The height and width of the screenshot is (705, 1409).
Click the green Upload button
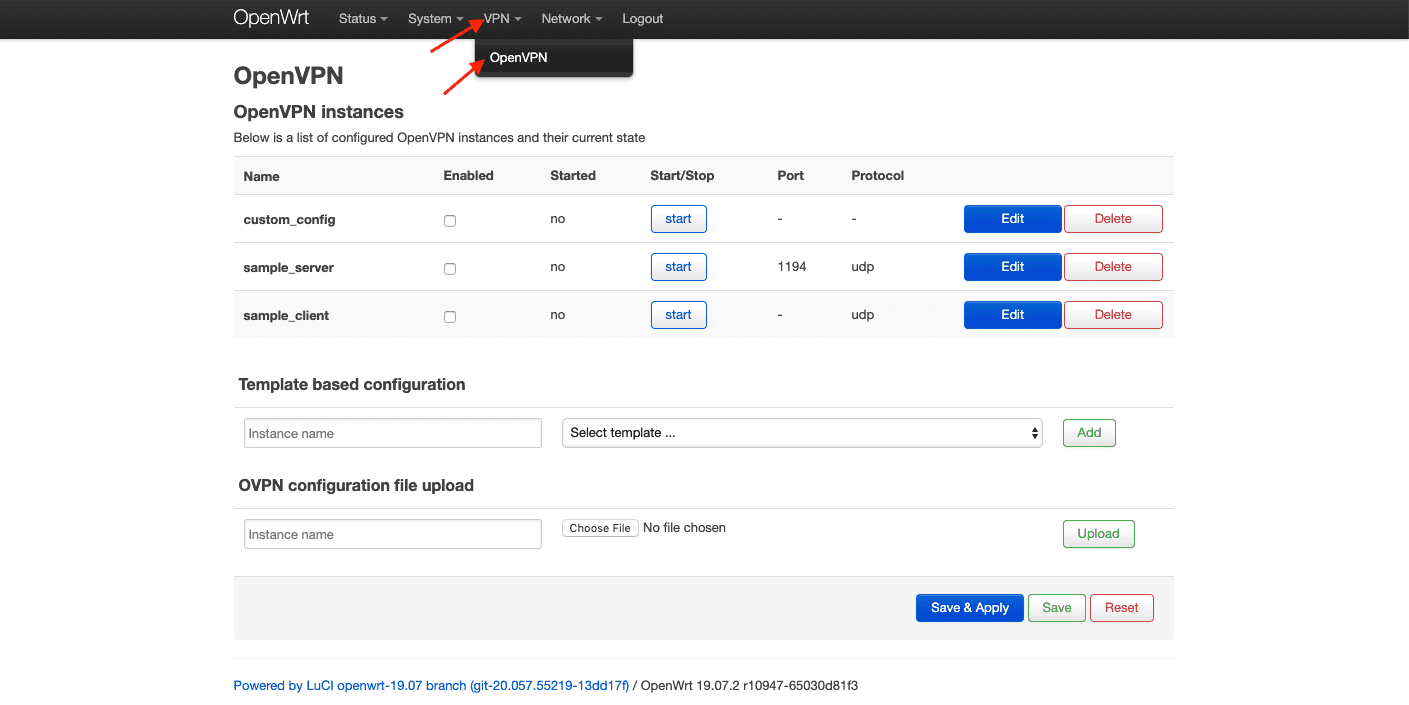1098,534
